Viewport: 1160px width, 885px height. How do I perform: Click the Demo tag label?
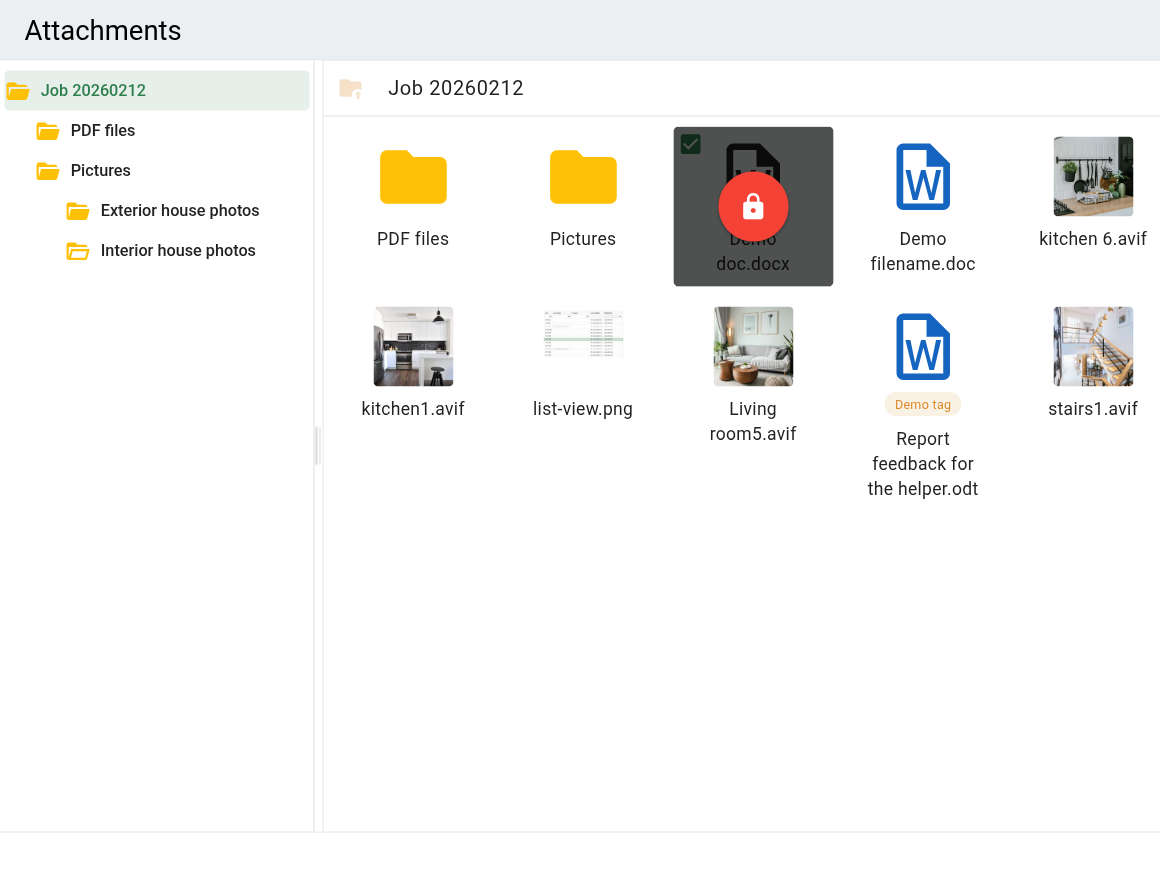tap(923, 405)
